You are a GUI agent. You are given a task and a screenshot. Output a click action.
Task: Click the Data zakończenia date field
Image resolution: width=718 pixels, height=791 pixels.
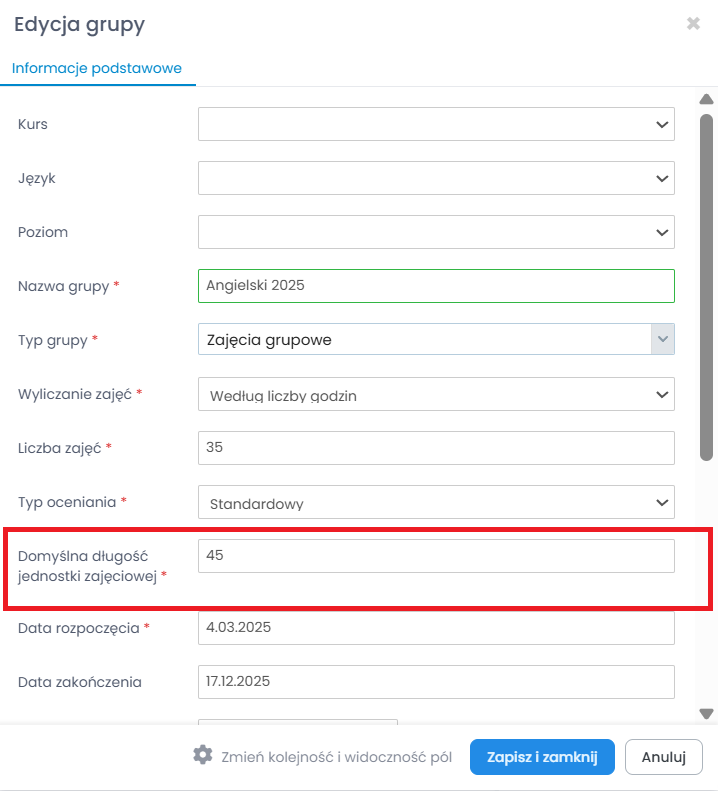coord(436,682)
